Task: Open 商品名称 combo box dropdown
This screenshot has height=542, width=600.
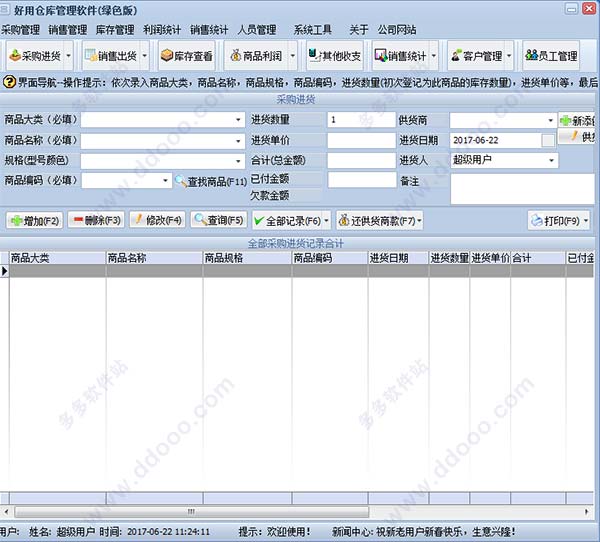Action: tap(238, 141)
